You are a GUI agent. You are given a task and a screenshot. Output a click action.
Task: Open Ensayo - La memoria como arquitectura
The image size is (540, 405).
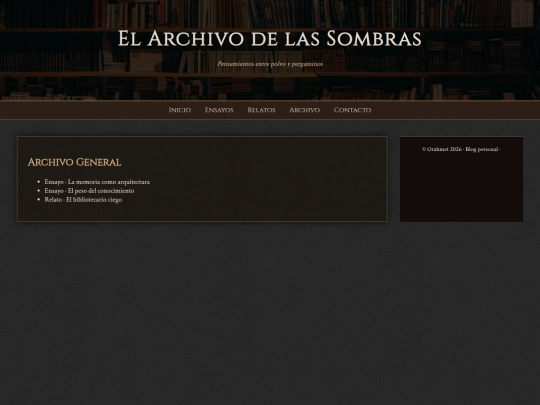(97, 182)
